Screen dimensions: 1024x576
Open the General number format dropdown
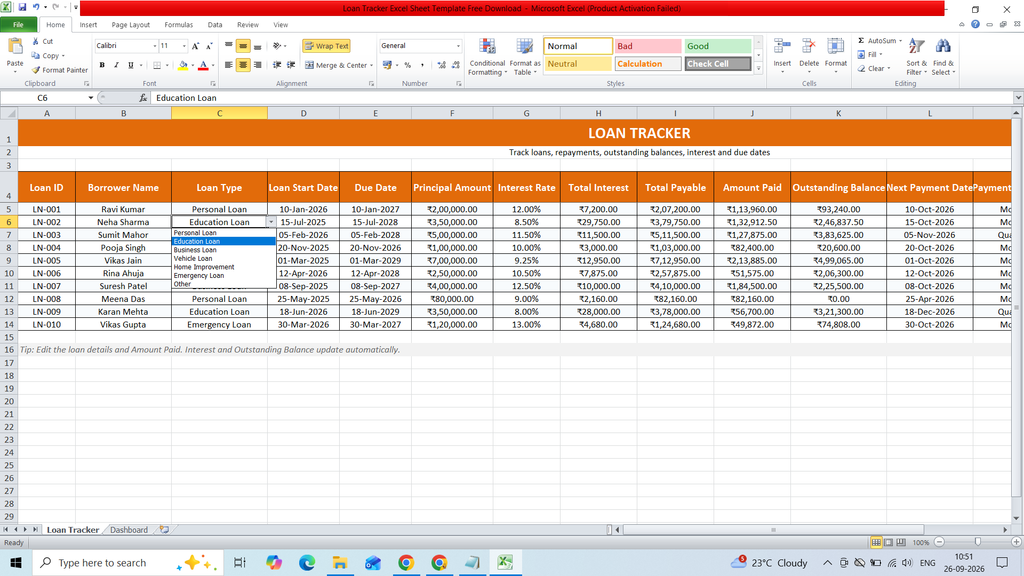(458, 46)
